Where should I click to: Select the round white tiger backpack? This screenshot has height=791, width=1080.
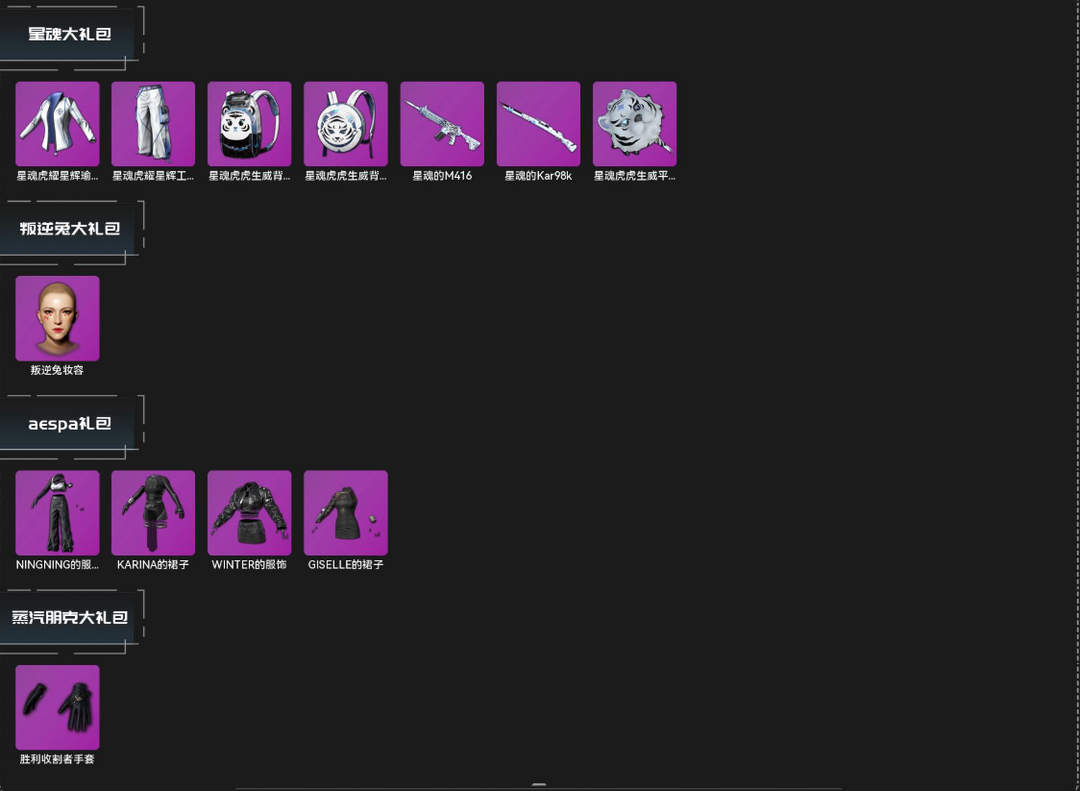coord(346,124)
